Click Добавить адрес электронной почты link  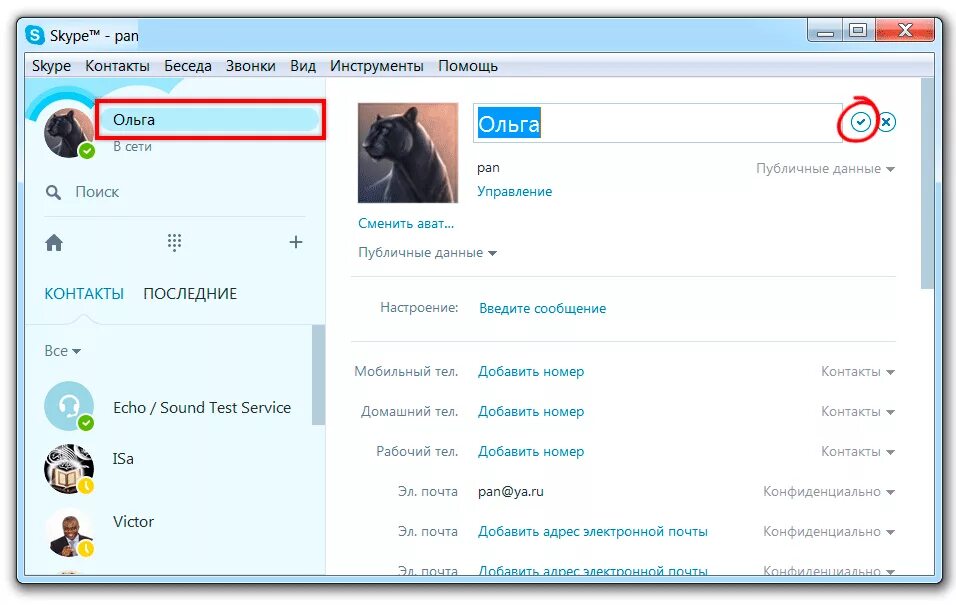click(x=593, y=532)
